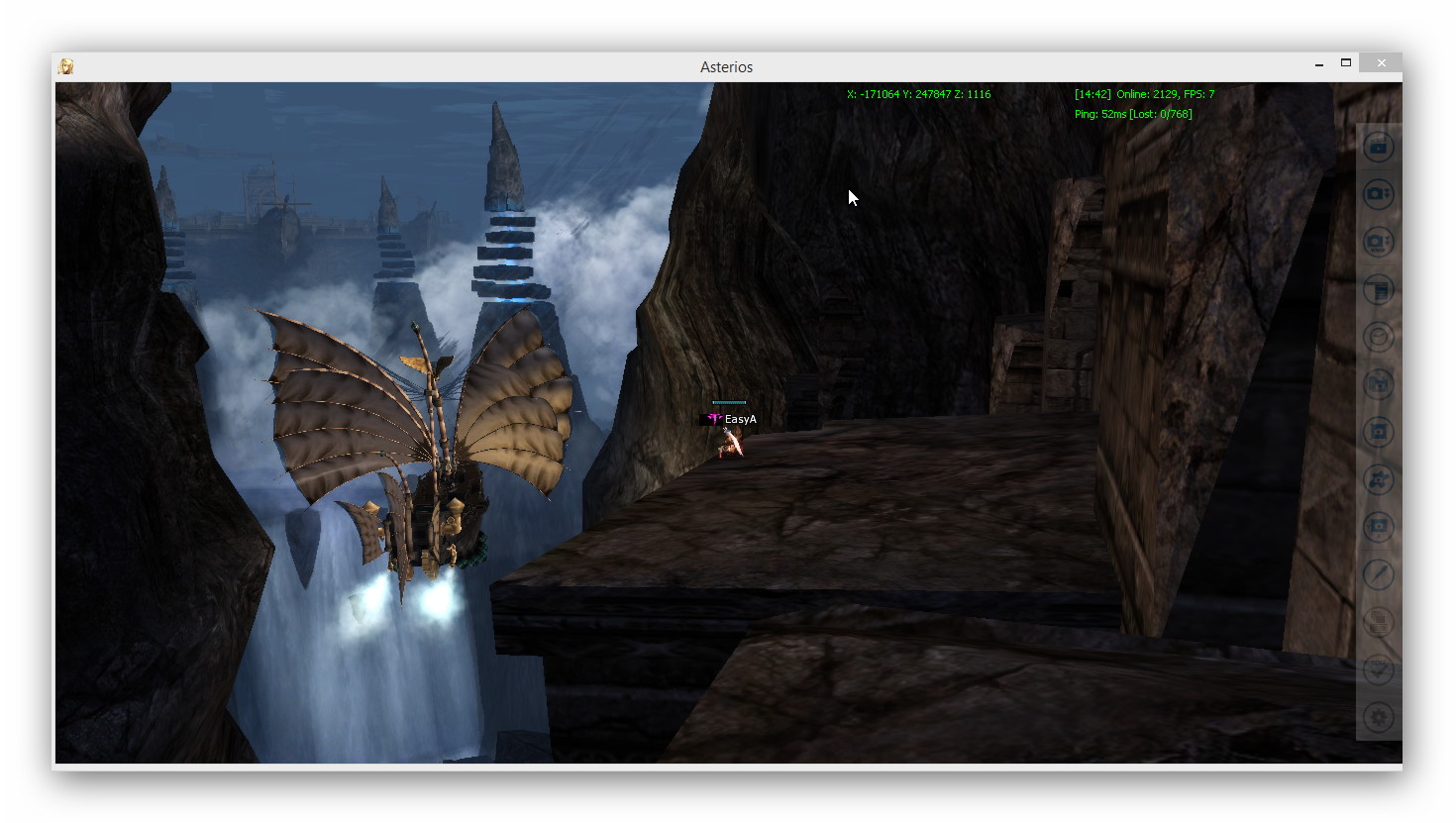The image size is (1456, 823).
Task: Click the Ping status text
Action: point(1132,114)
